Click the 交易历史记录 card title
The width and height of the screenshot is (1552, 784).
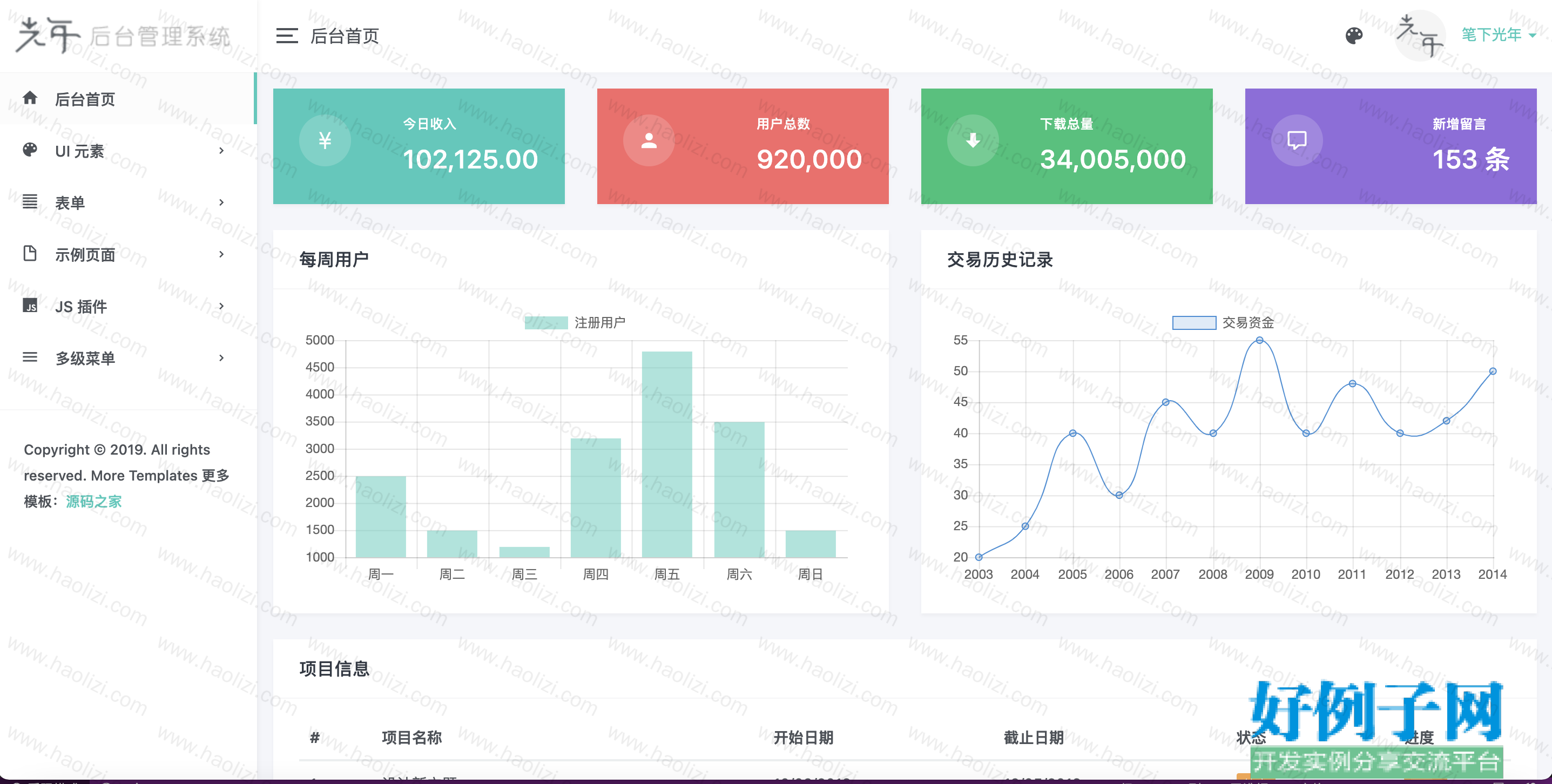pos(1000,260)
